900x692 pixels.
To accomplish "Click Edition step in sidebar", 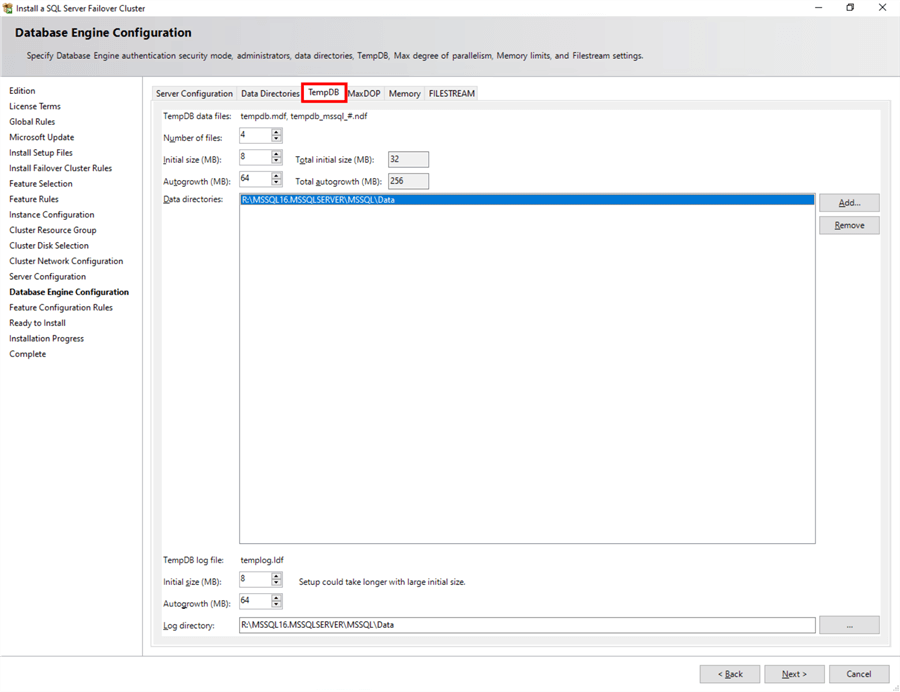I will pyautogui.click(x=22, y=91).
